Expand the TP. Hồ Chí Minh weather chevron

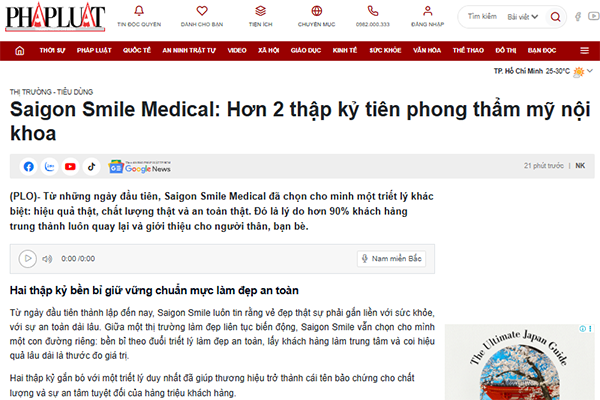click(x=590, y=71)
